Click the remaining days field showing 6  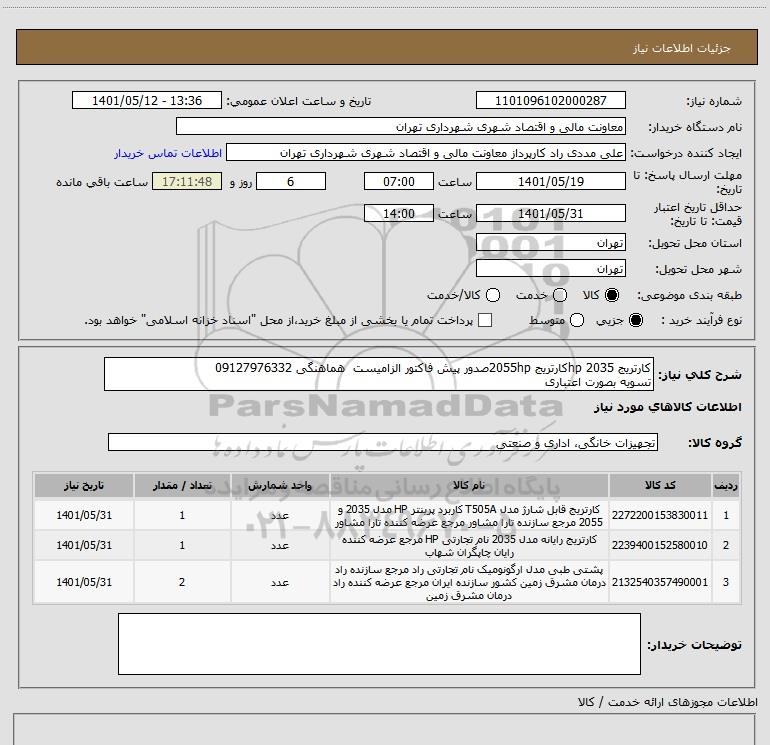(x=291, y=181)
